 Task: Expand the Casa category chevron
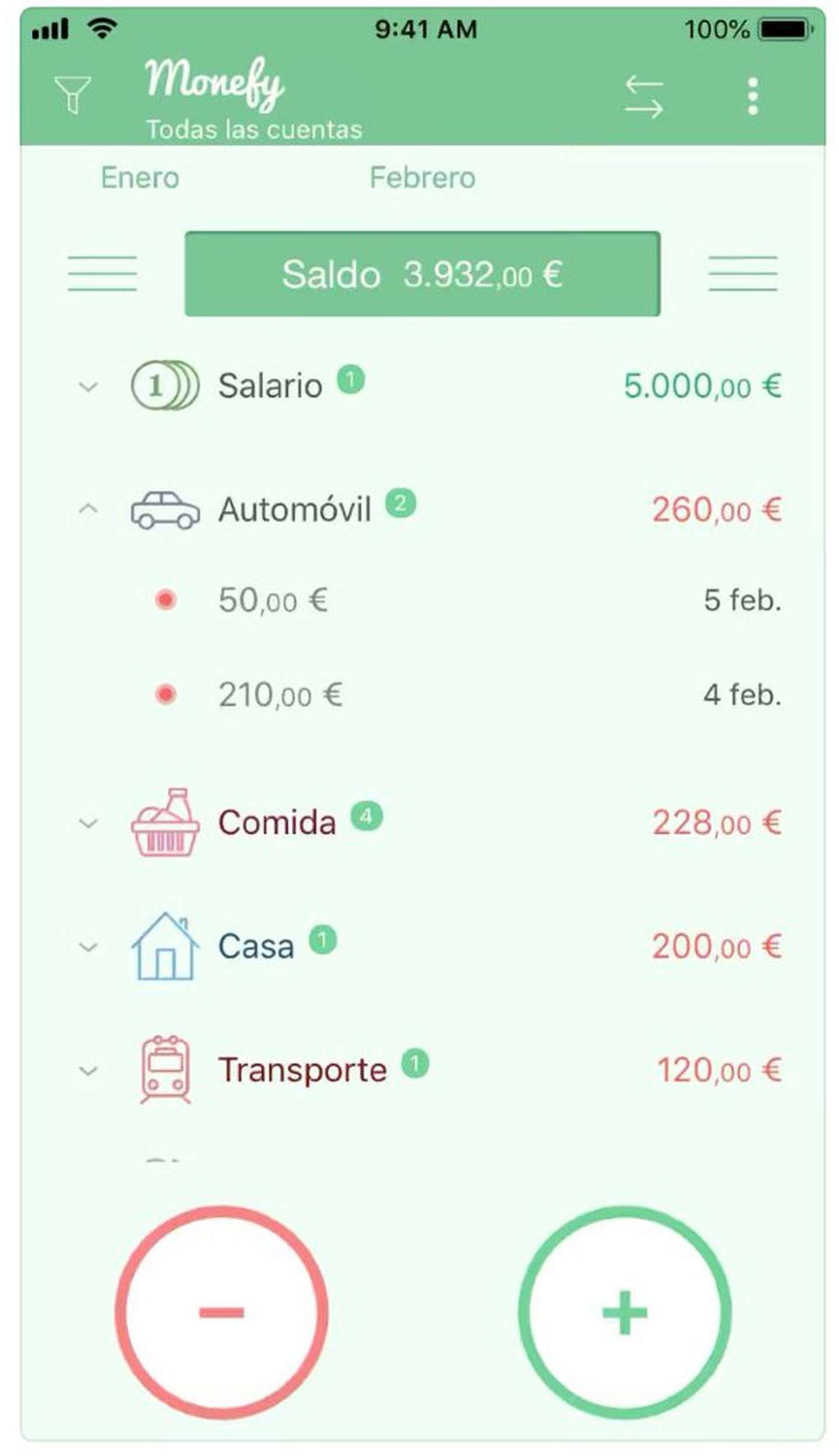point(88,947)
